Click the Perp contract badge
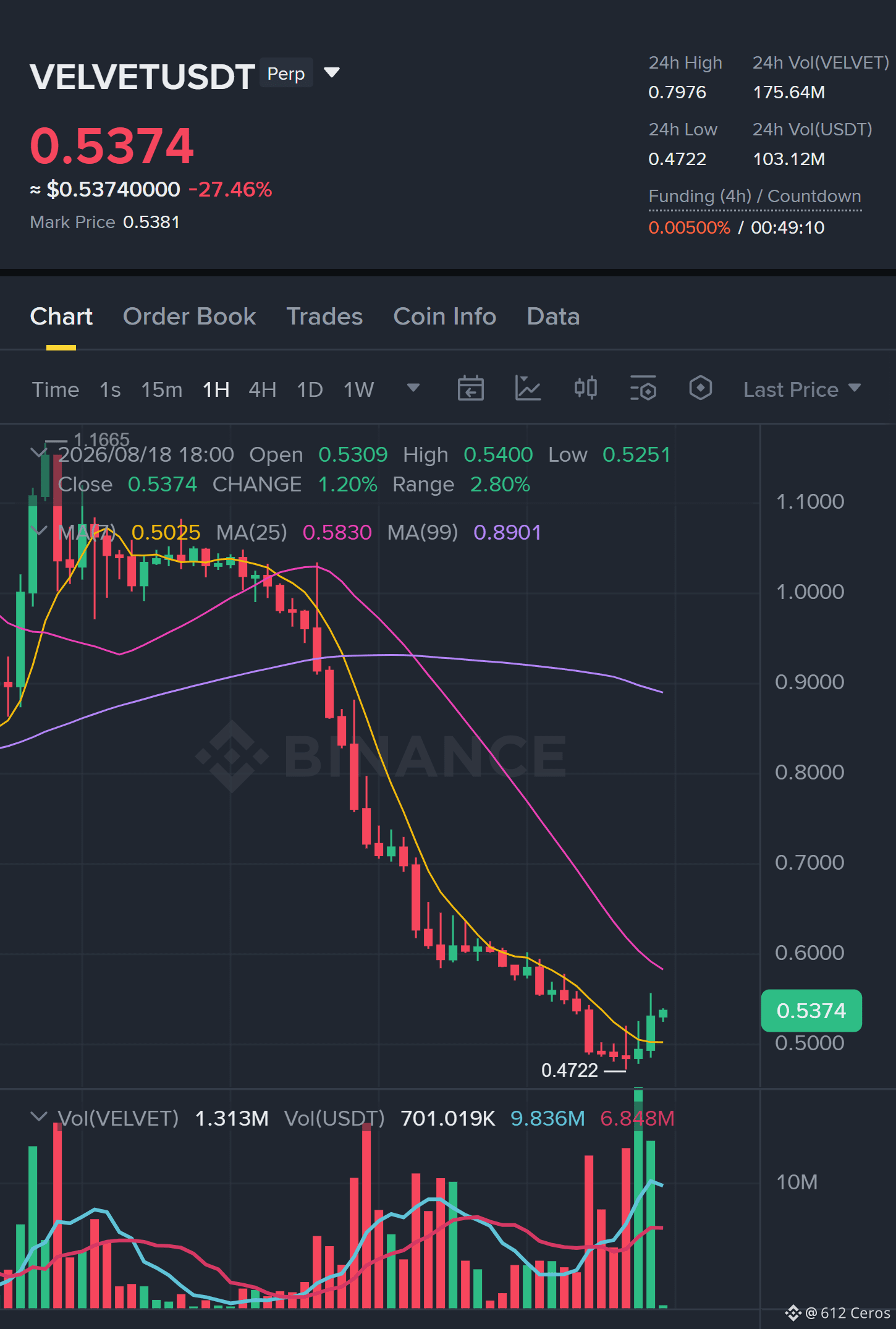Screen dimensions: 896x1329 (286, 74)
